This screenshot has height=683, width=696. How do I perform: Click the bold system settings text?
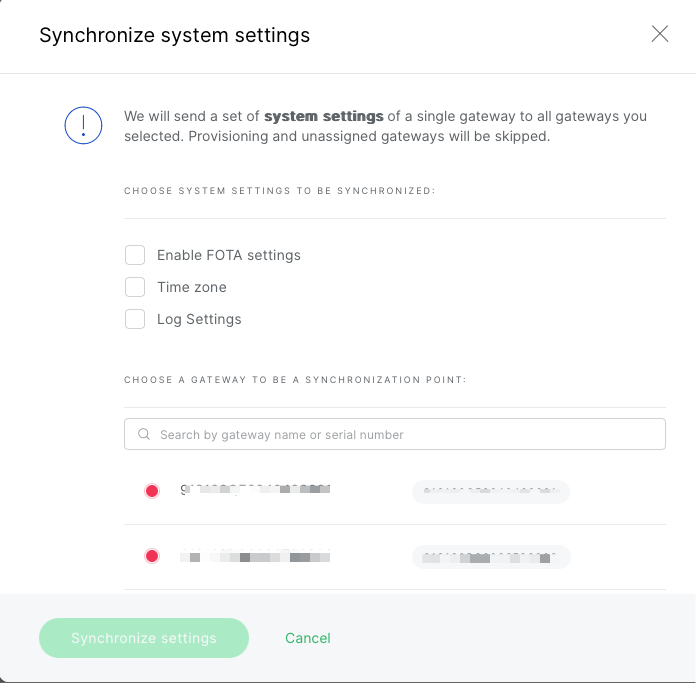click(324, 116)
